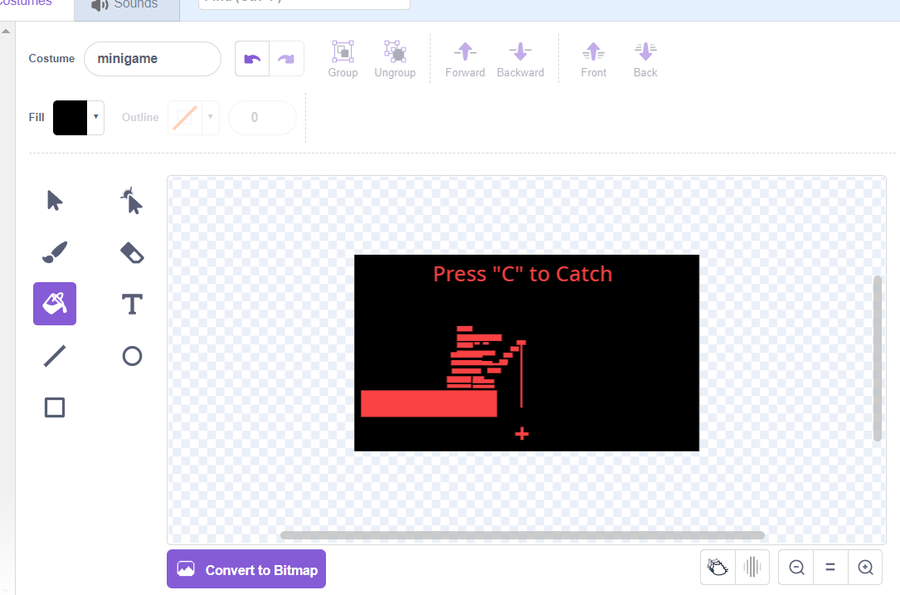Select the Eraser tool
900x595 pixels.
tap(132, 252)
